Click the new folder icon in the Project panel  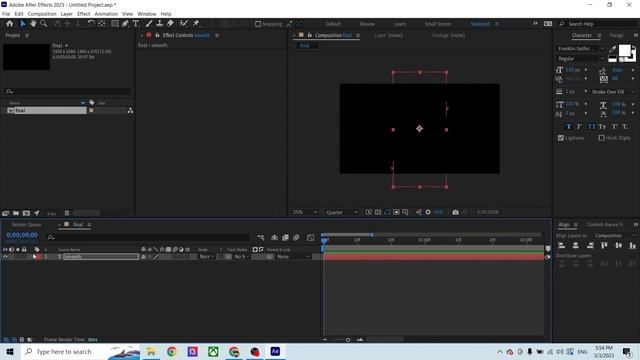16,213
